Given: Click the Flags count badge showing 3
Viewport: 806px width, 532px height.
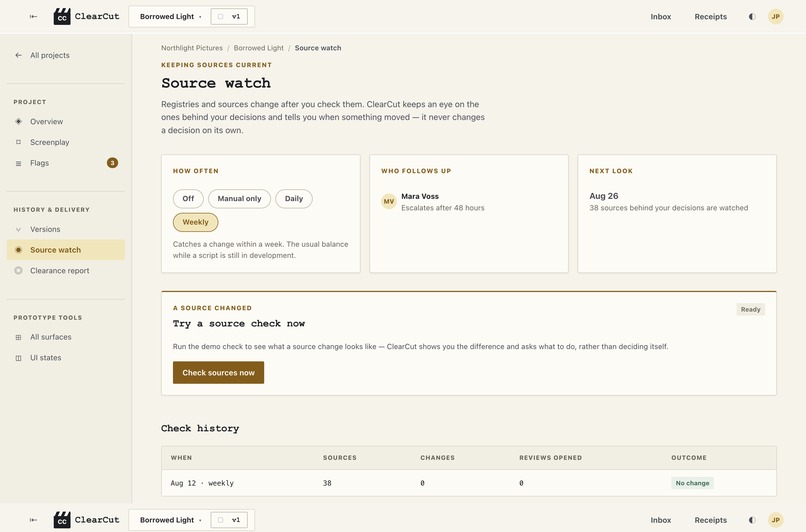Looking at the screenshot, I should (112, 163).
